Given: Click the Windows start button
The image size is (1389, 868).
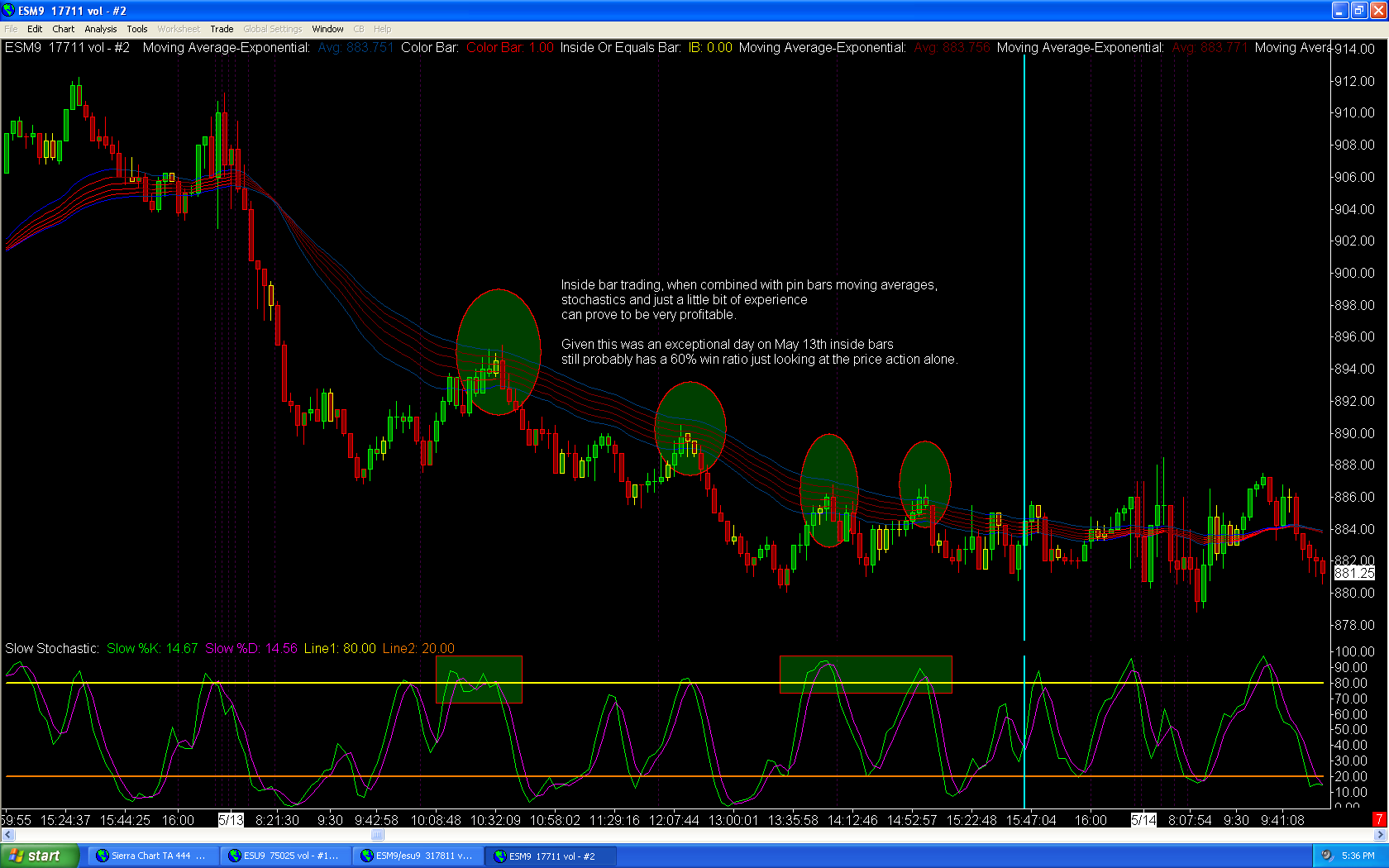Looking at the screenshot, I should click(x=40, y=856).
